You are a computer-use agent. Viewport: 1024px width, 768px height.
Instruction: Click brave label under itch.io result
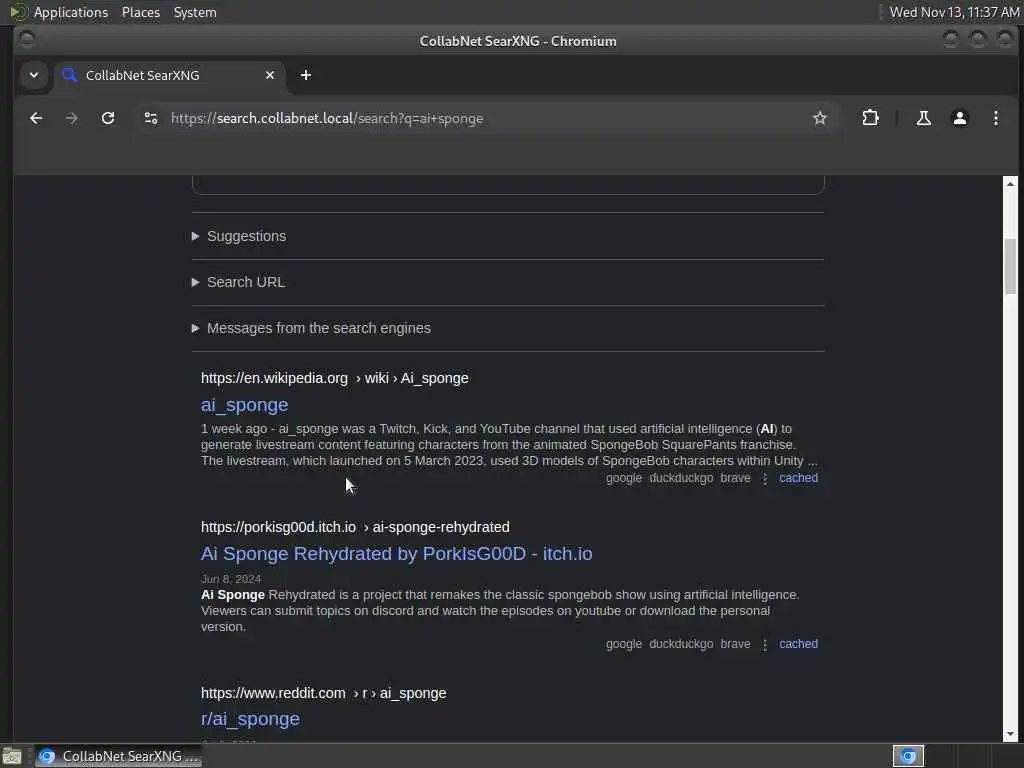pyautogui.click(x=735, y=644)
